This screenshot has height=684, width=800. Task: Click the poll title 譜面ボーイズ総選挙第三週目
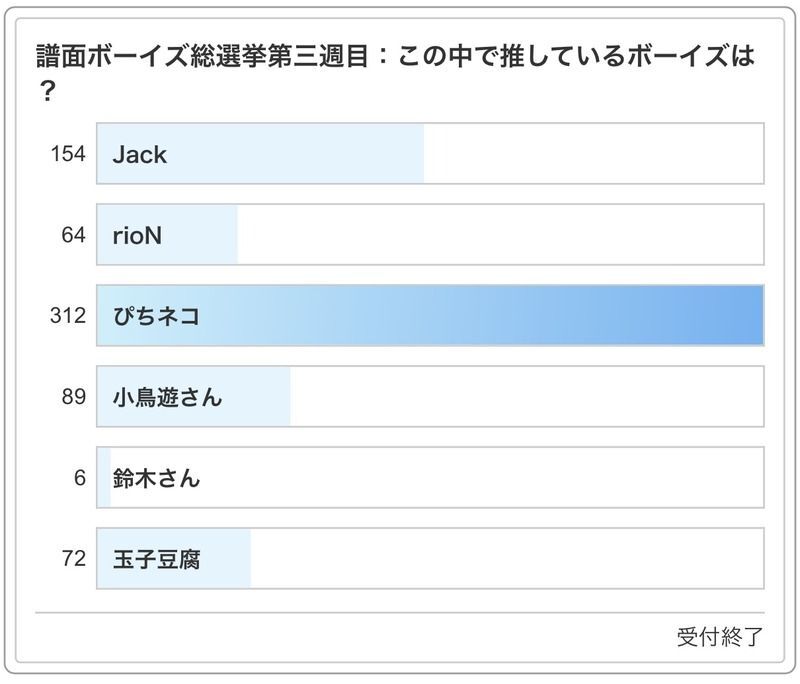(210, 57)
